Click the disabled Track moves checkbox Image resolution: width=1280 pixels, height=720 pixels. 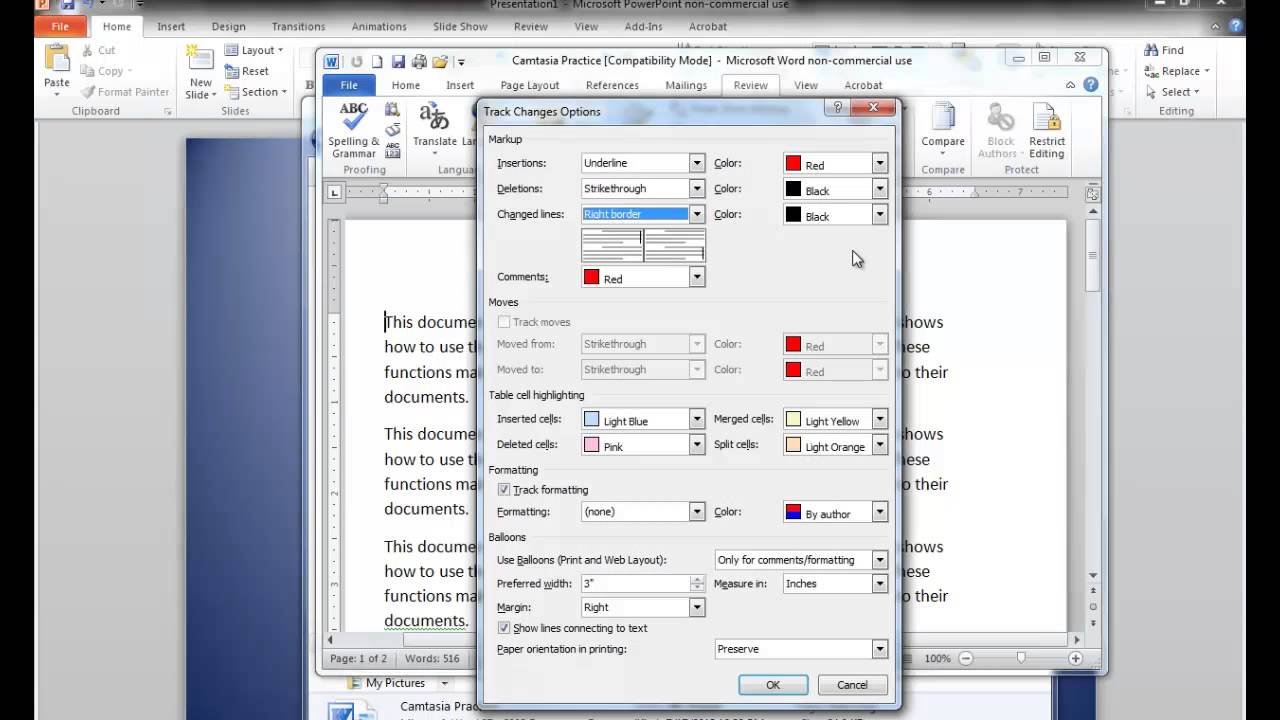[x=504, y=322]
